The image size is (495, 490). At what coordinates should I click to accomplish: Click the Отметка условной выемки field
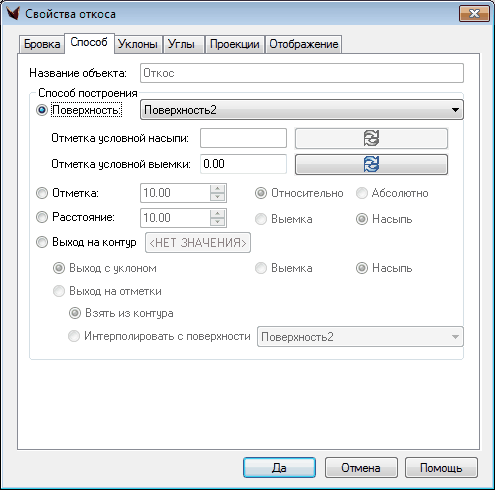click(243, 164)
